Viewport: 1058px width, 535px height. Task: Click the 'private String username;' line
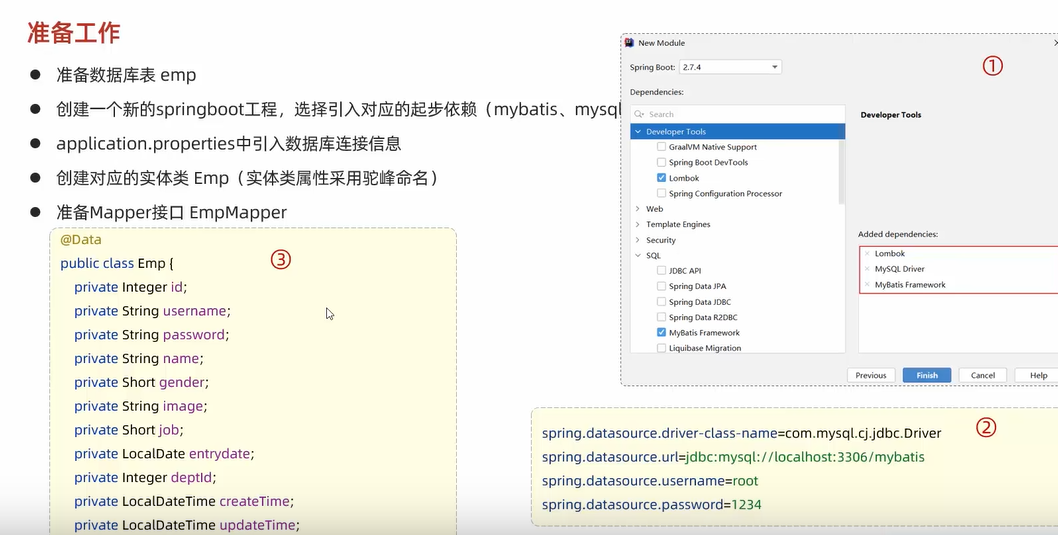[x=152, y=311]
